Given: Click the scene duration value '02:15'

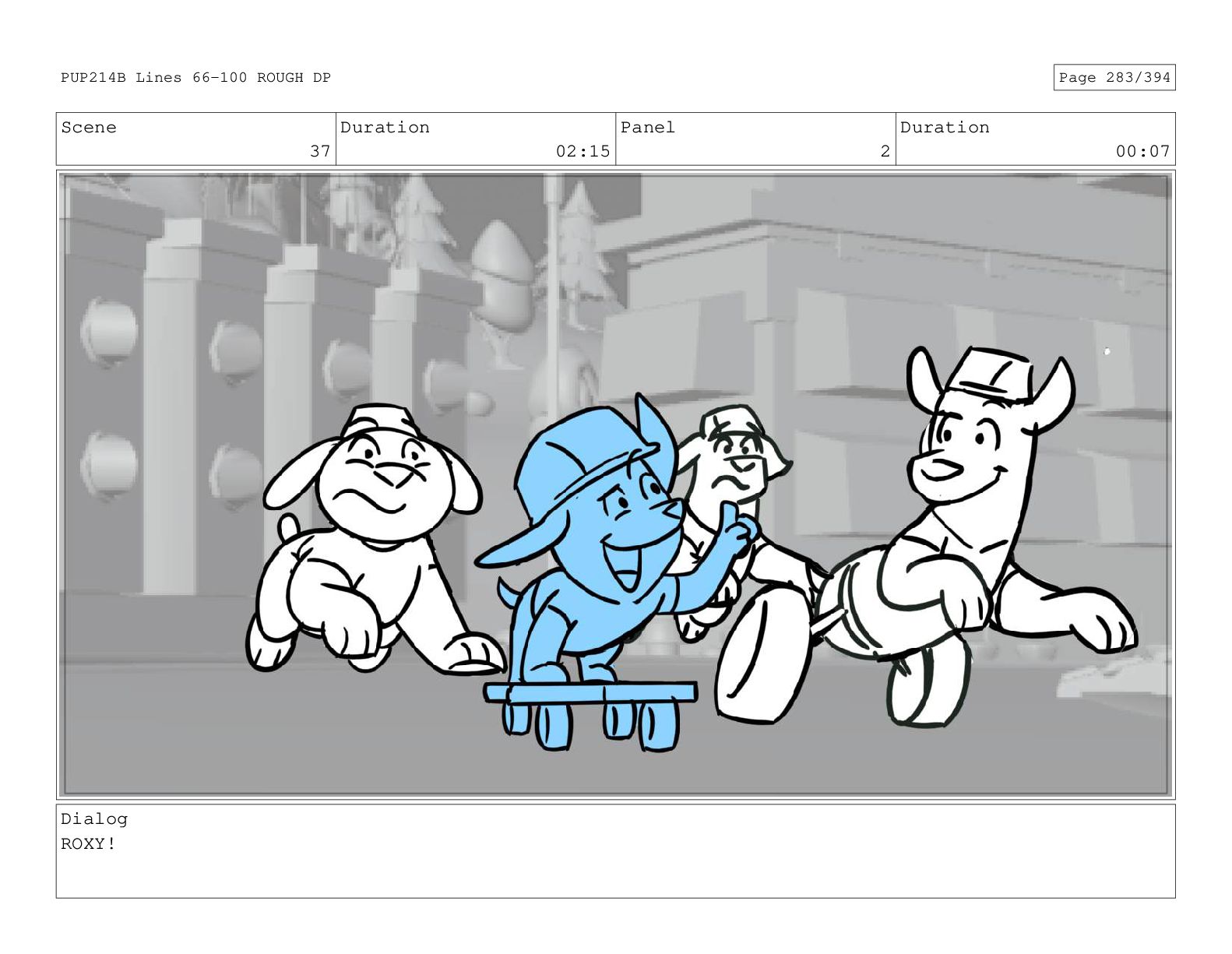Looking at the screenshot, I should tap(583, 151).
